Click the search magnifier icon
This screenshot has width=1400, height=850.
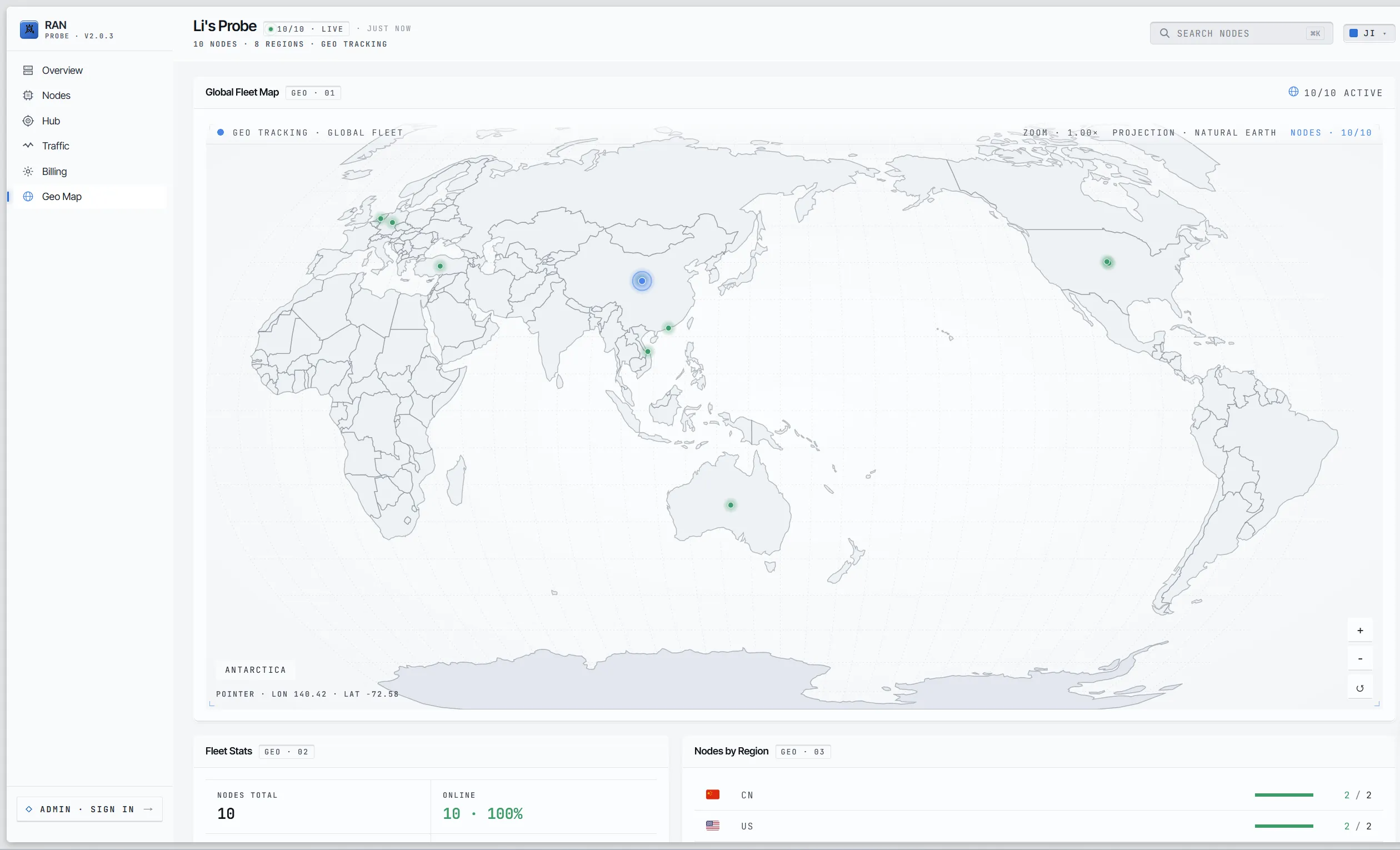1165,33
